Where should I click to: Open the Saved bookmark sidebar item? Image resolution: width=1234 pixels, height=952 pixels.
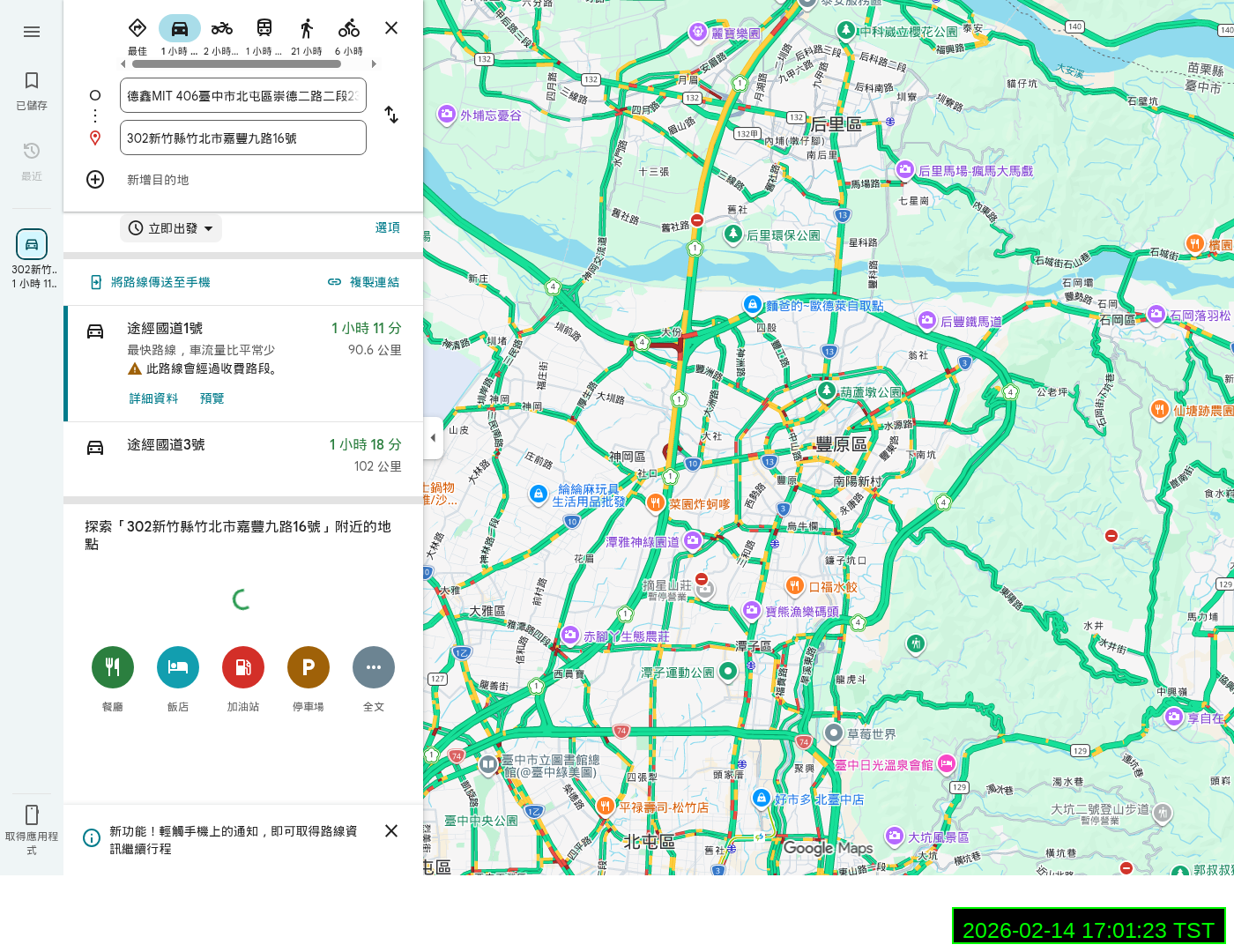(32, 91)
